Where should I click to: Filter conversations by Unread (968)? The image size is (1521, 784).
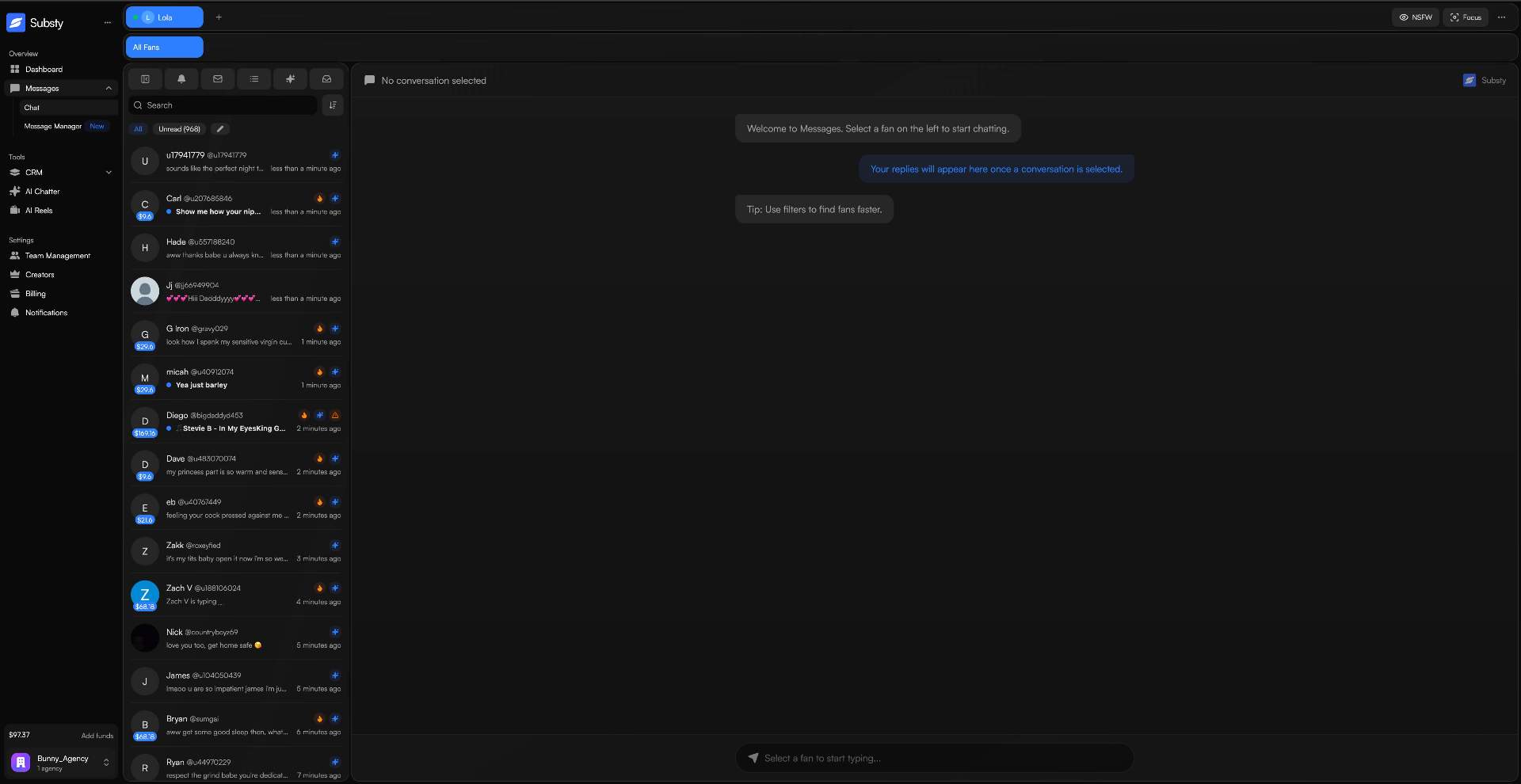coord(179,129)
